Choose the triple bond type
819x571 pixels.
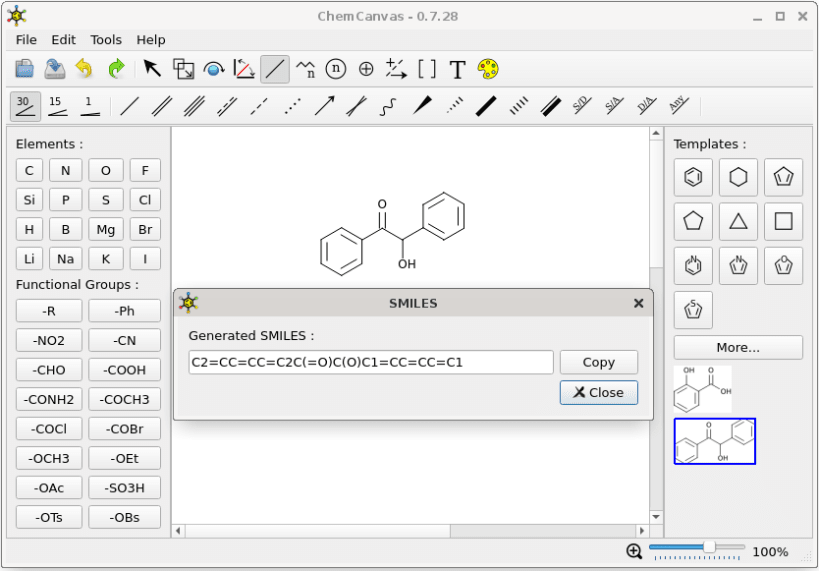pyautogui.click(x=194, y=106)
